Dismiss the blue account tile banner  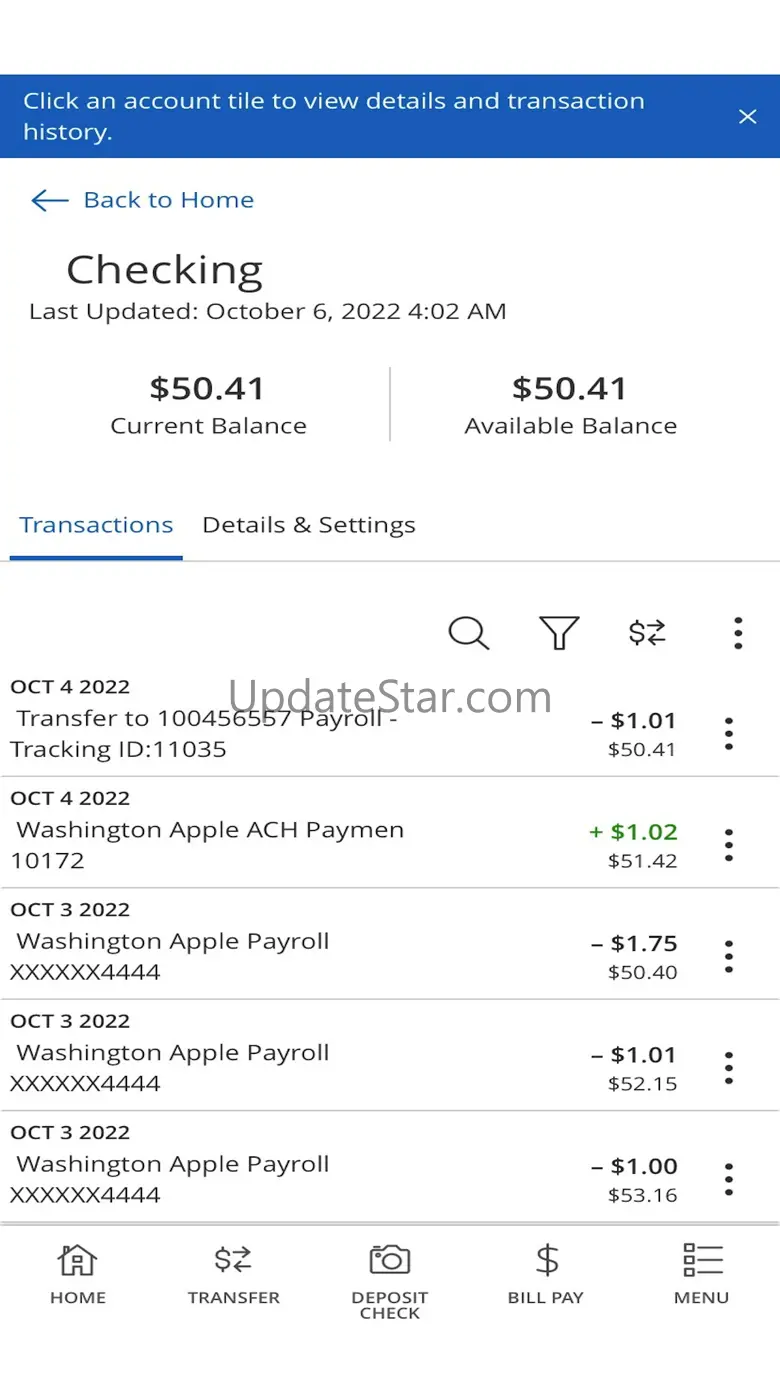747,117
